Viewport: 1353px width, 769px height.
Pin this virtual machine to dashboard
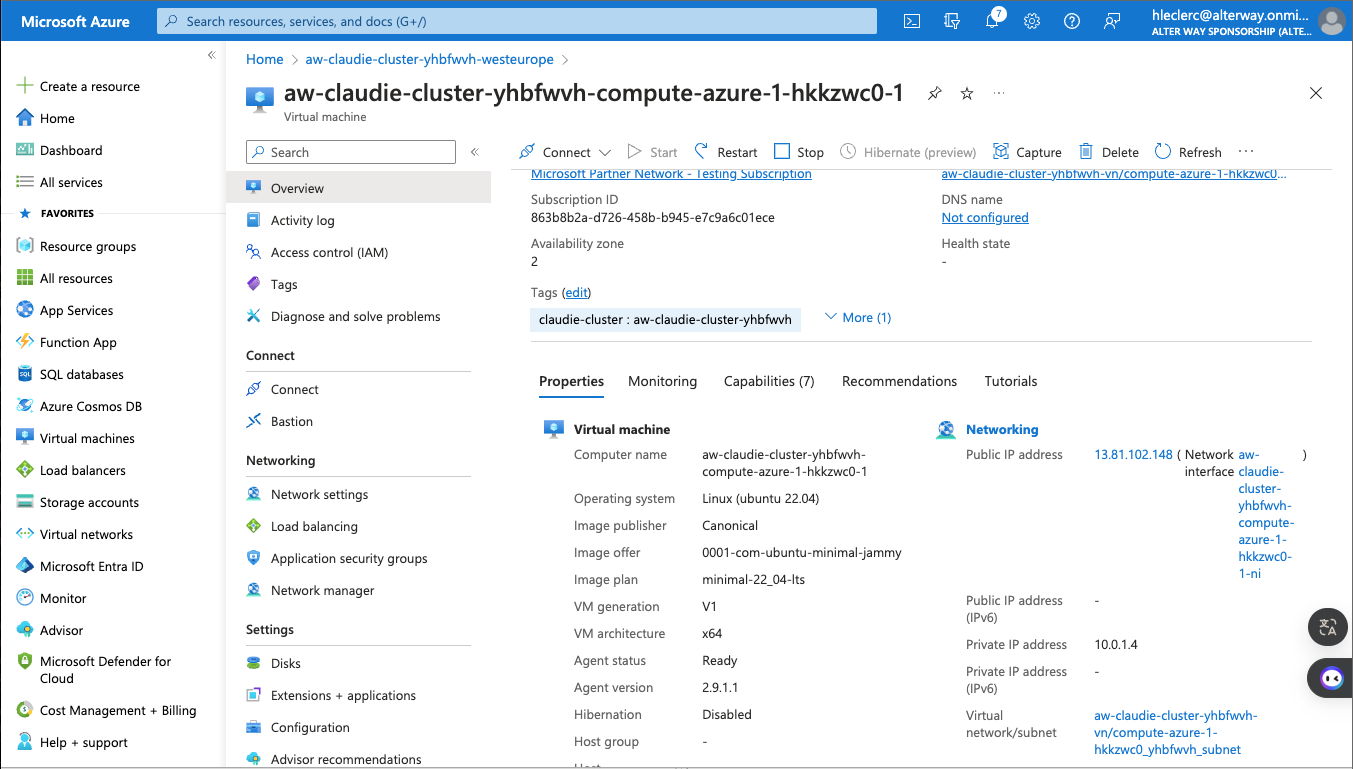(934, 93)
